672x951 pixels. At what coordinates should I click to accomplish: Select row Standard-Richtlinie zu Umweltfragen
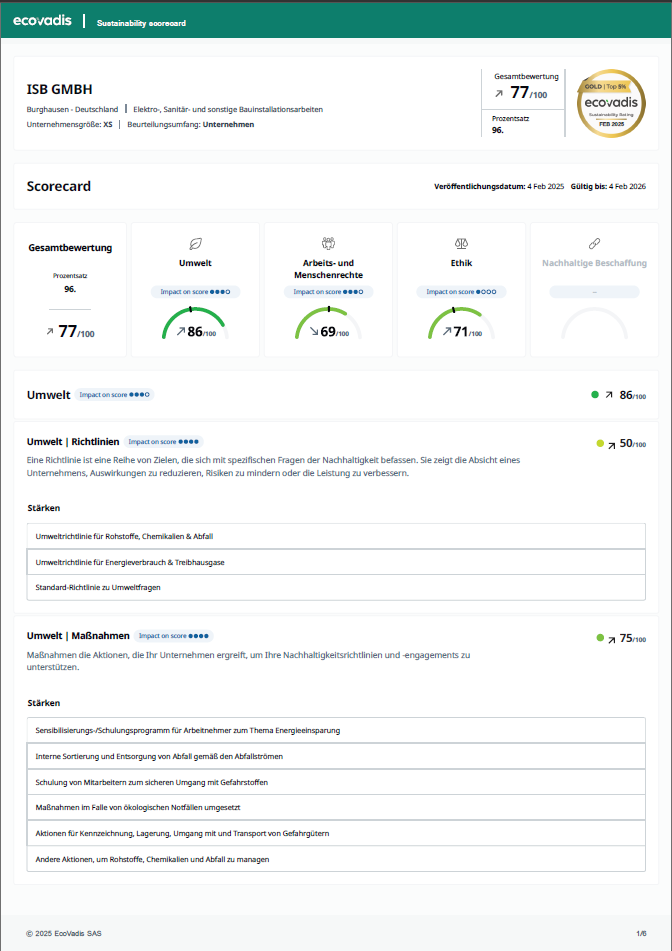pyautogui.click(x=336, y=587)
